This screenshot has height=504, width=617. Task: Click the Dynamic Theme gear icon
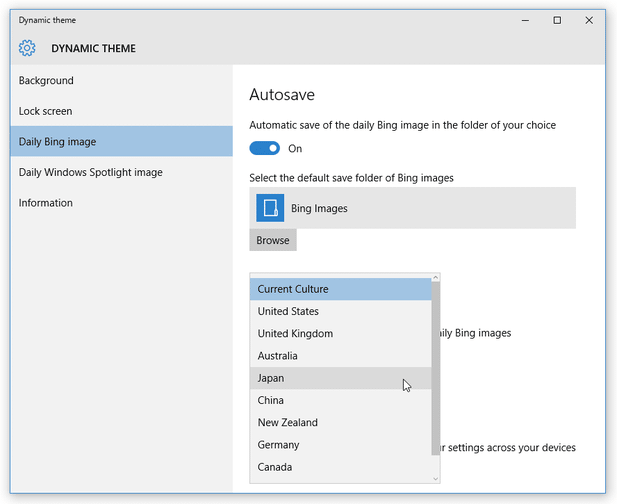pos(27,48)
